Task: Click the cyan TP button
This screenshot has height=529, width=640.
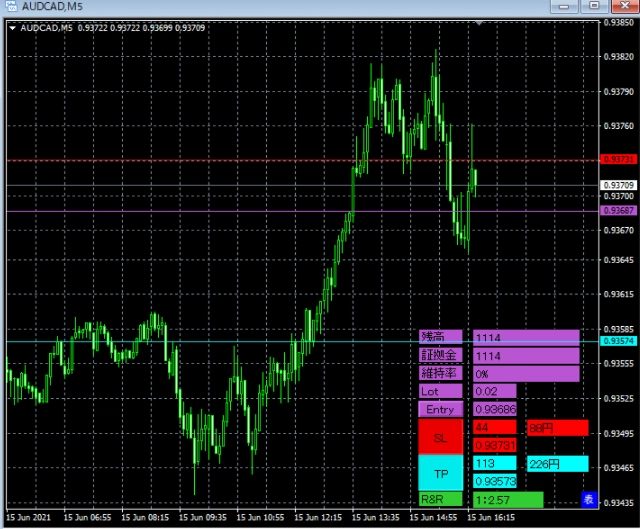Action: 440,473
